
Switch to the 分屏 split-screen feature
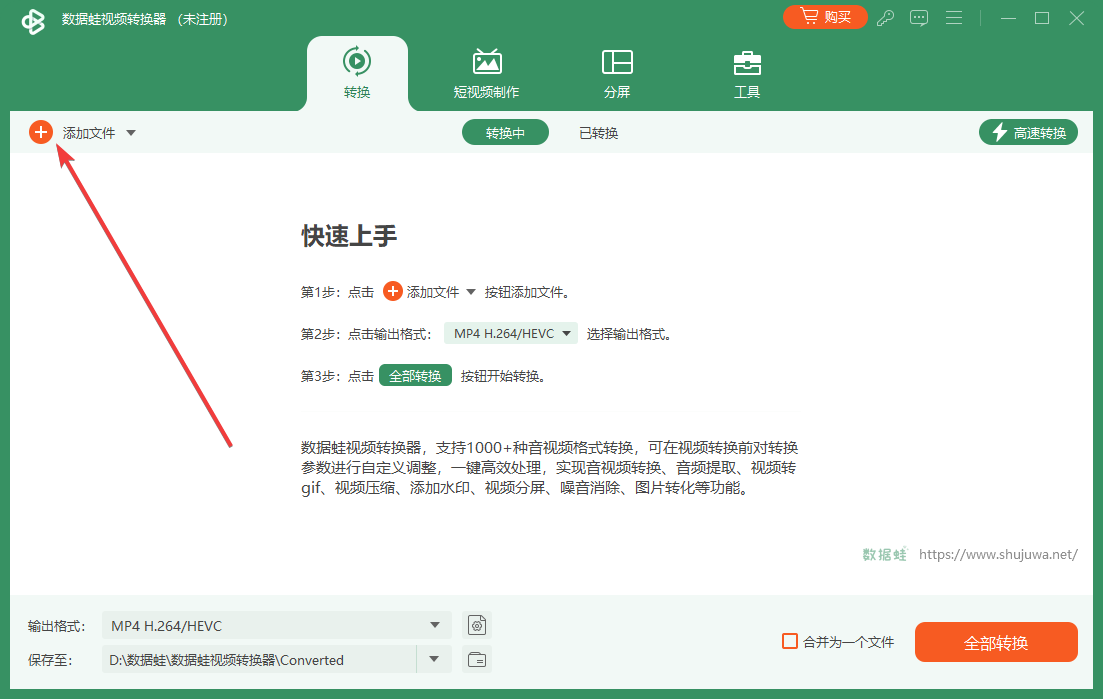pyautogui.click(x=617, y=72)
